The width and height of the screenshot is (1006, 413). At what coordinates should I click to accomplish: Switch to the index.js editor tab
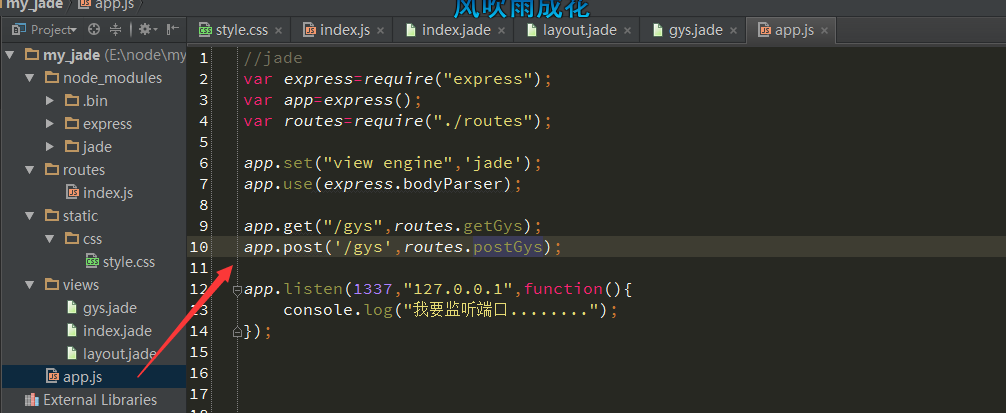coord(343,30)
